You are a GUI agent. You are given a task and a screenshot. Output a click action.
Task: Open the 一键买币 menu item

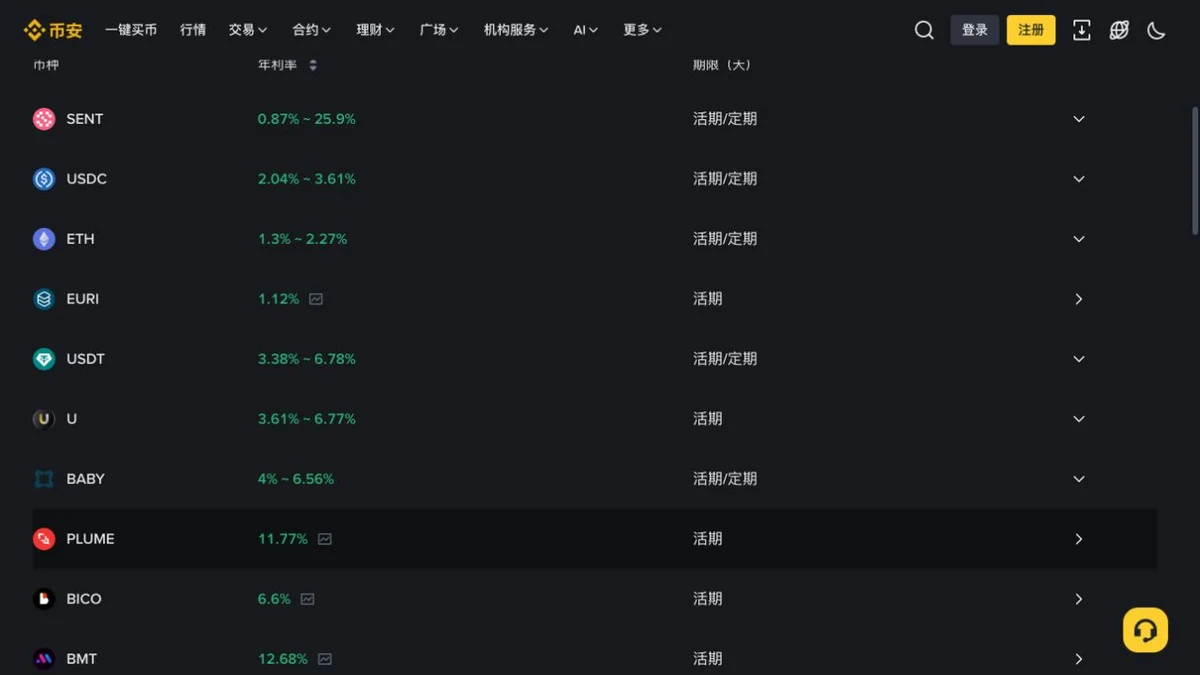click(x=131, y=30)
